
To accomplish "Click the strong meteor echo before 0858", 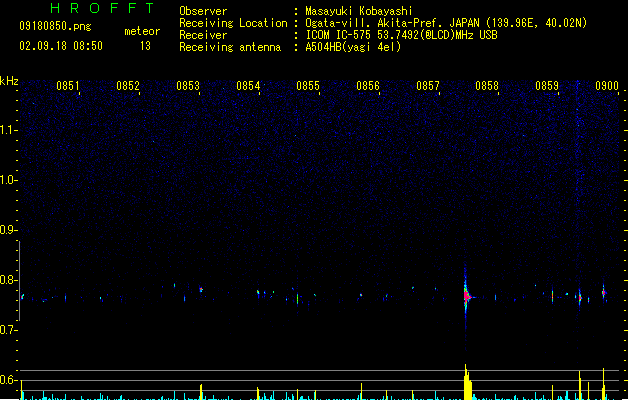I will pyautogui.click(x=467, y=296).
